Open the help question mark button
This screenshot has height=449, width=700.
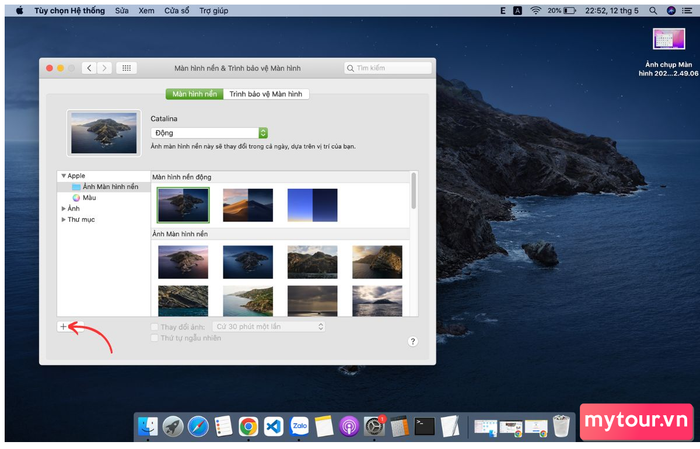(x=412, y=342)
